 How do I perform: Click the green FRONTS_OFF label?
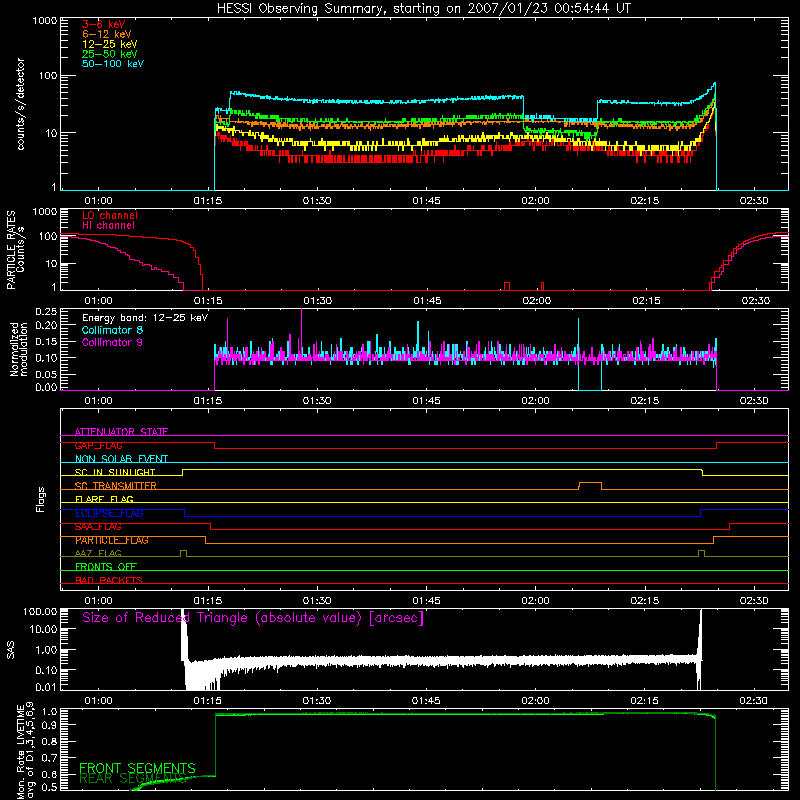click(x=106, y=567)
